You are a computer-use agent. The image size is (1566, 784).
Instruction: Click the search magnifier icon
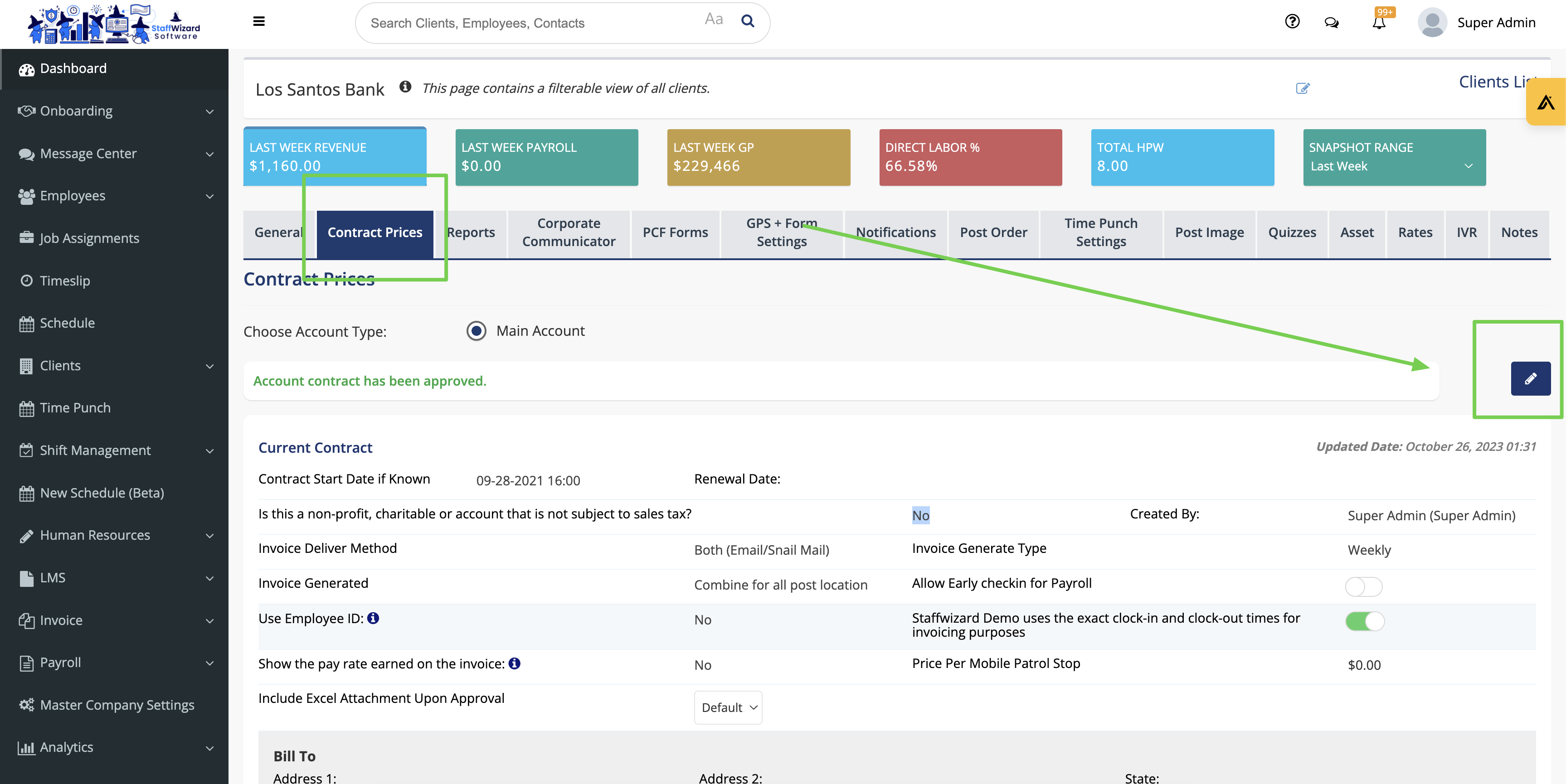748,21
